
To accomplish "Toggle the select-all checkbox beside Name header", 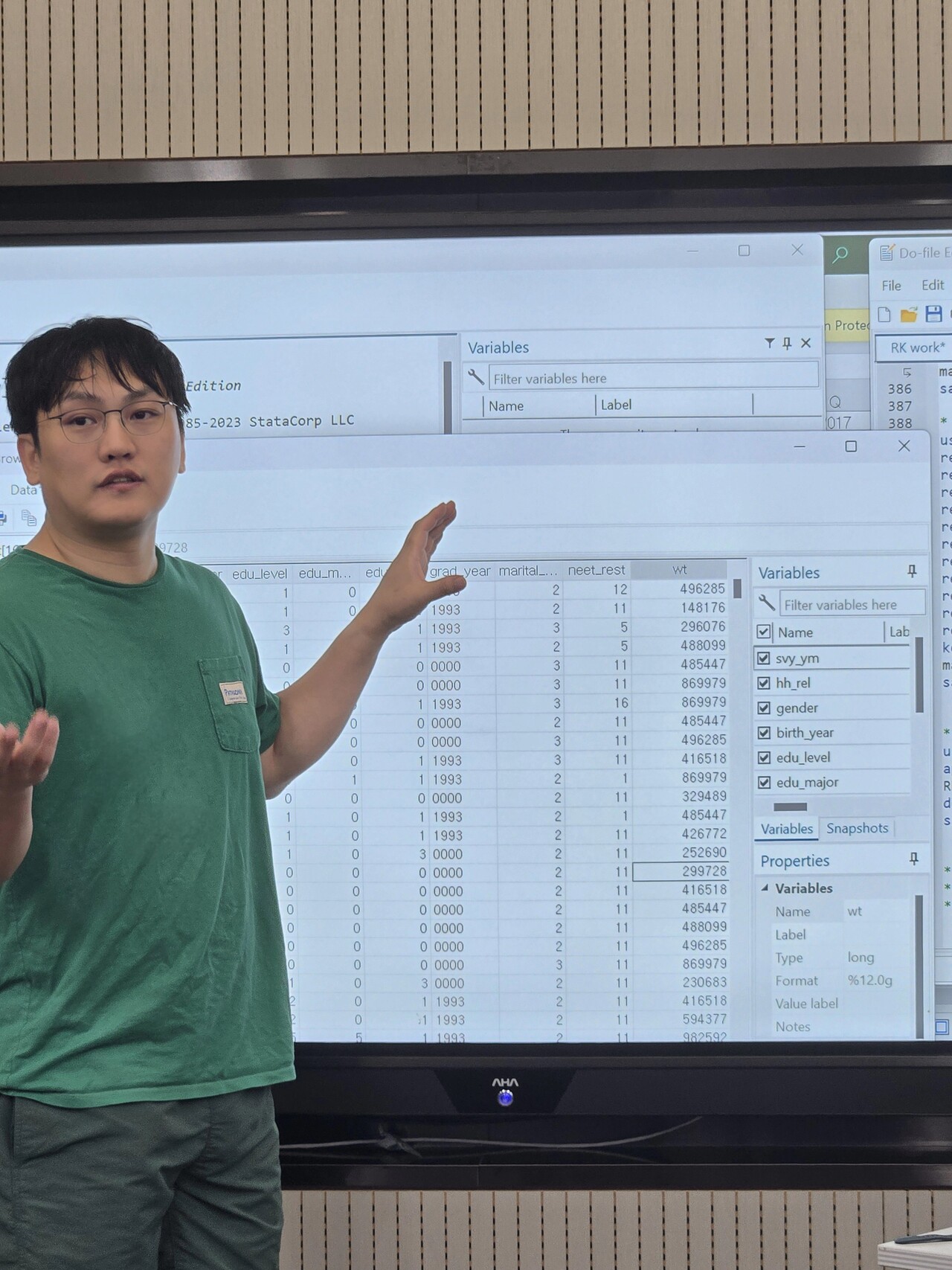I will click(x=763, y=632).
